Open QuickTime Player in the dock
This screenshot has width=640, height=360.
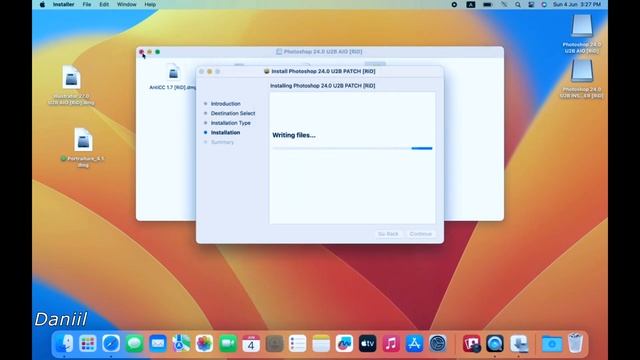click(x=495, y=343)
